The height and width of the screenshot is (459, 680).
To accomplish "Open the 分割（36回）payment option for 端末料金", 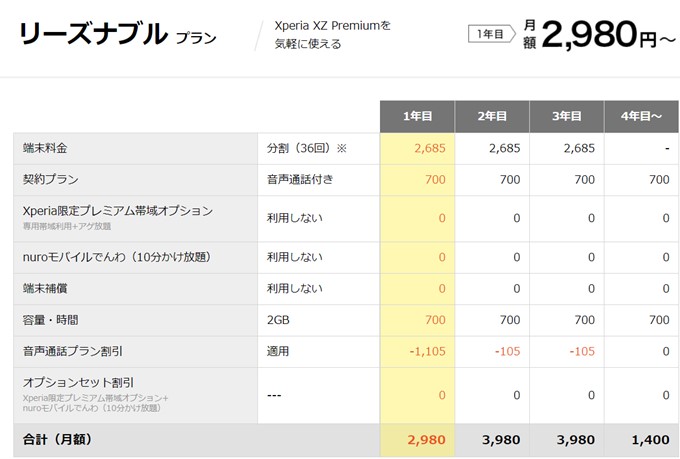I will coord(306,149).
